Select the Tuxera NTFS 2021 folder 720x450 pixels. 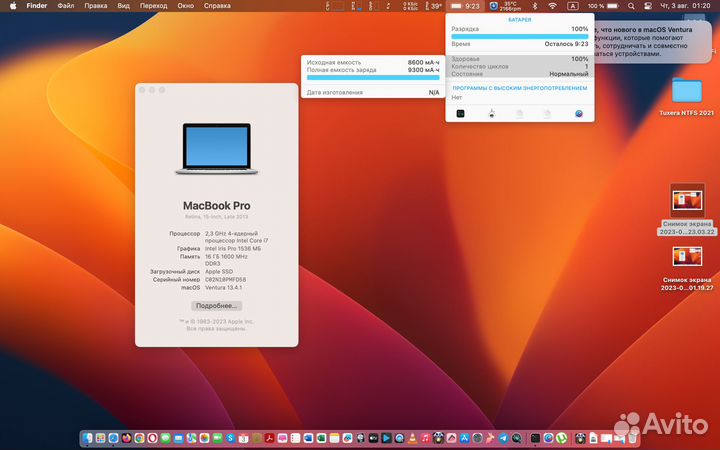coord(686,96)
